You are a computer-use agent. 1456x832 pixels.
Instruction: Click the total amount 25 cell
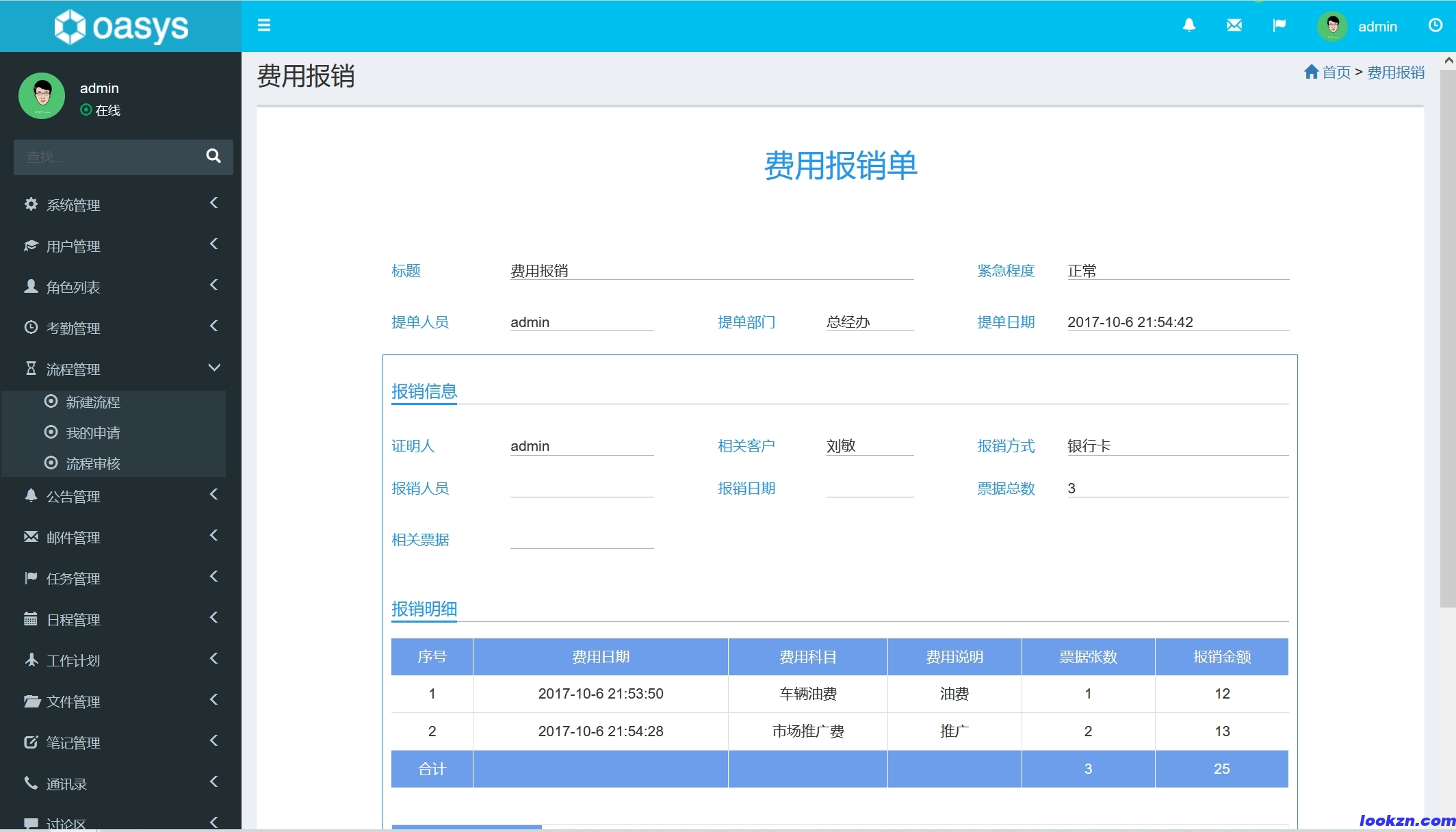tap(1222, 769)
